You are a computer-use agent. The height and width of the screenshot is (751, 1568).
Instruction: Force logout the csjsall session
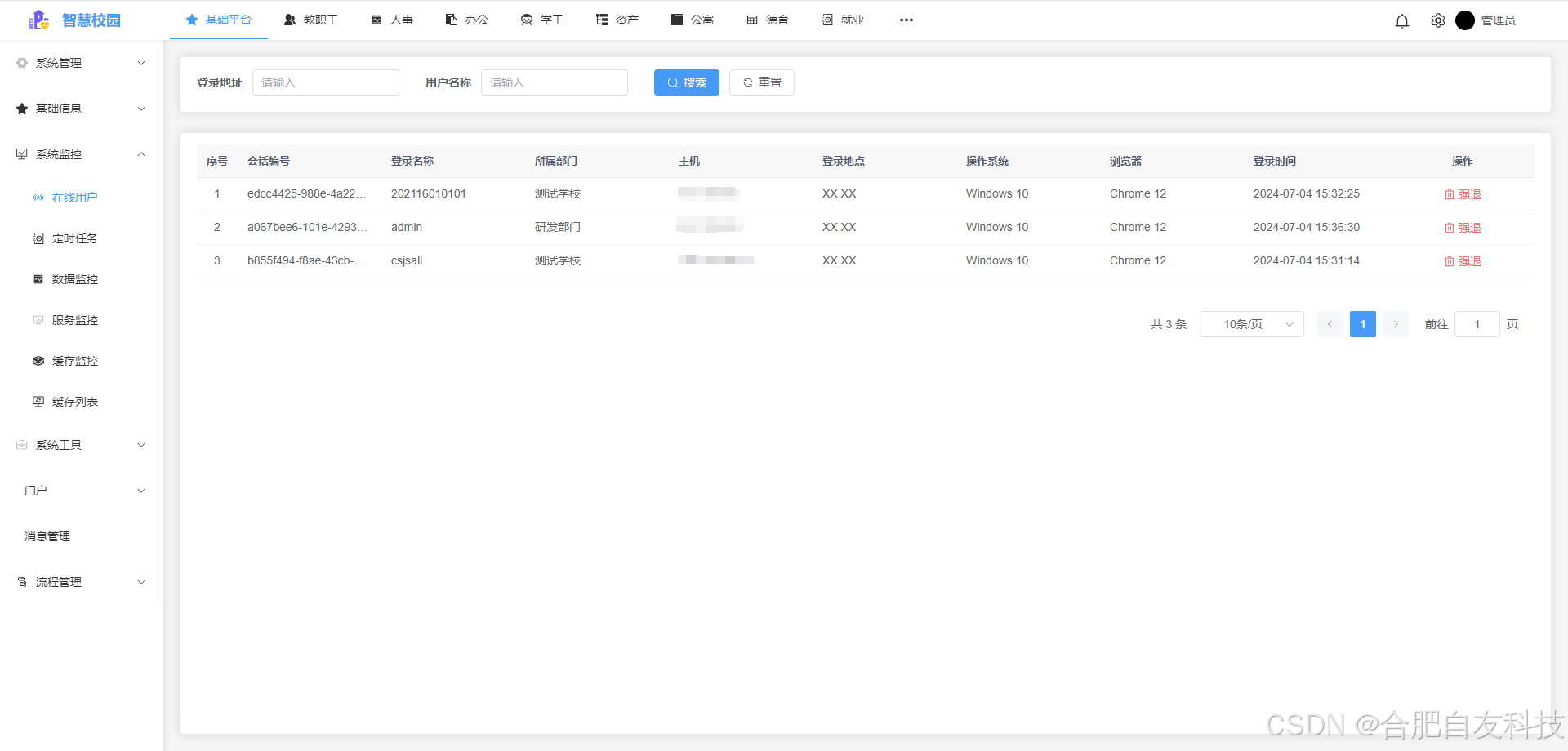(1463, 261)
